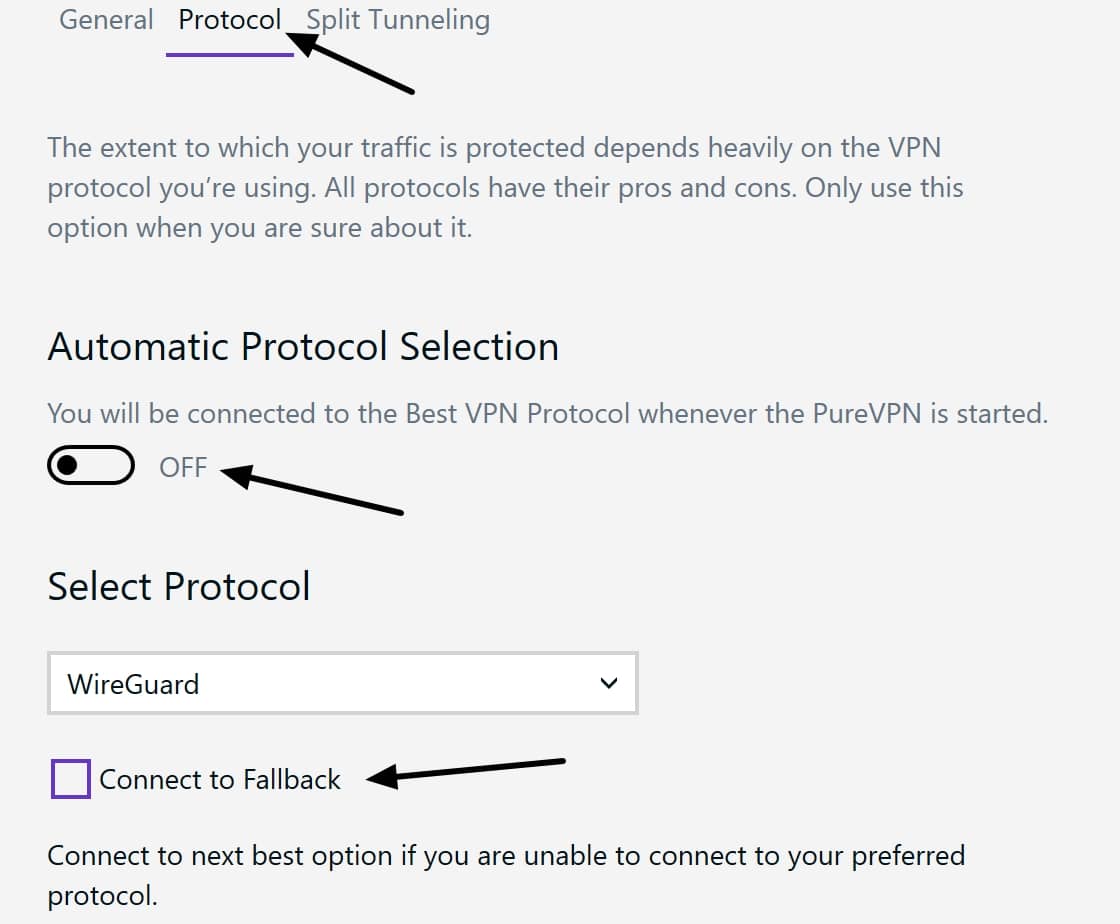Open the Split Tunneling tab
The height and width of the screenshot is (924, 1120).
click(398, 19)
